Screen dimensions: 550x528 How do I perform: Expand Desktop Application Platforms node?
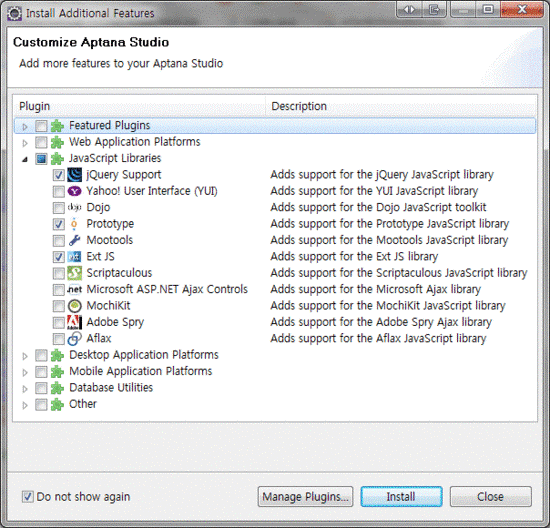pyautogui.click(x=25, y=356)
